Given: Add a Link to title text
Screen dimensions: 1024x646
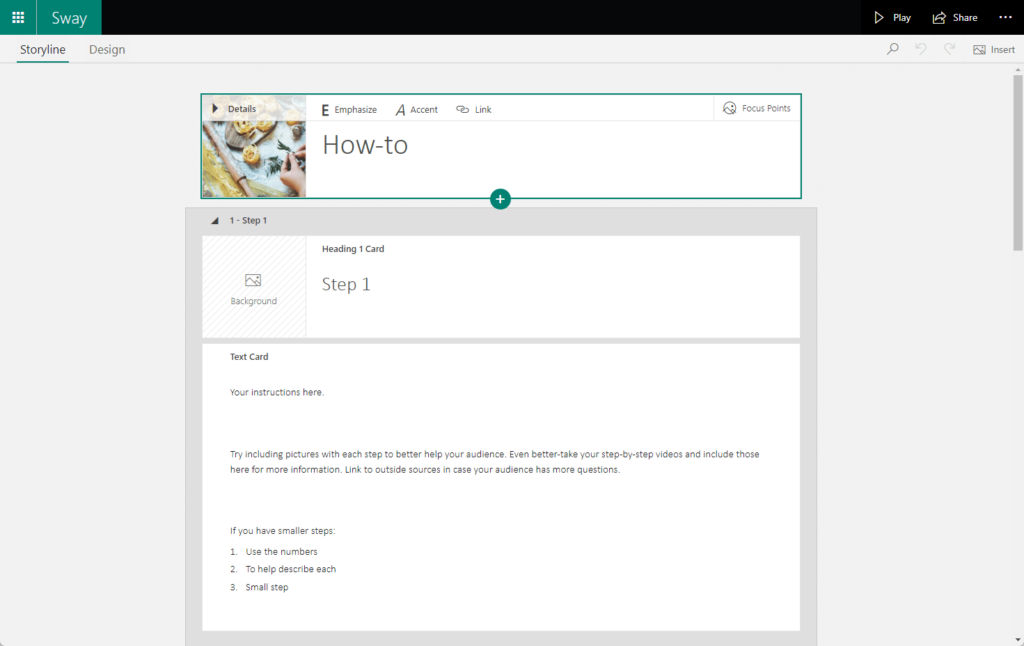Looking at the screenshot, I should 473,110.
